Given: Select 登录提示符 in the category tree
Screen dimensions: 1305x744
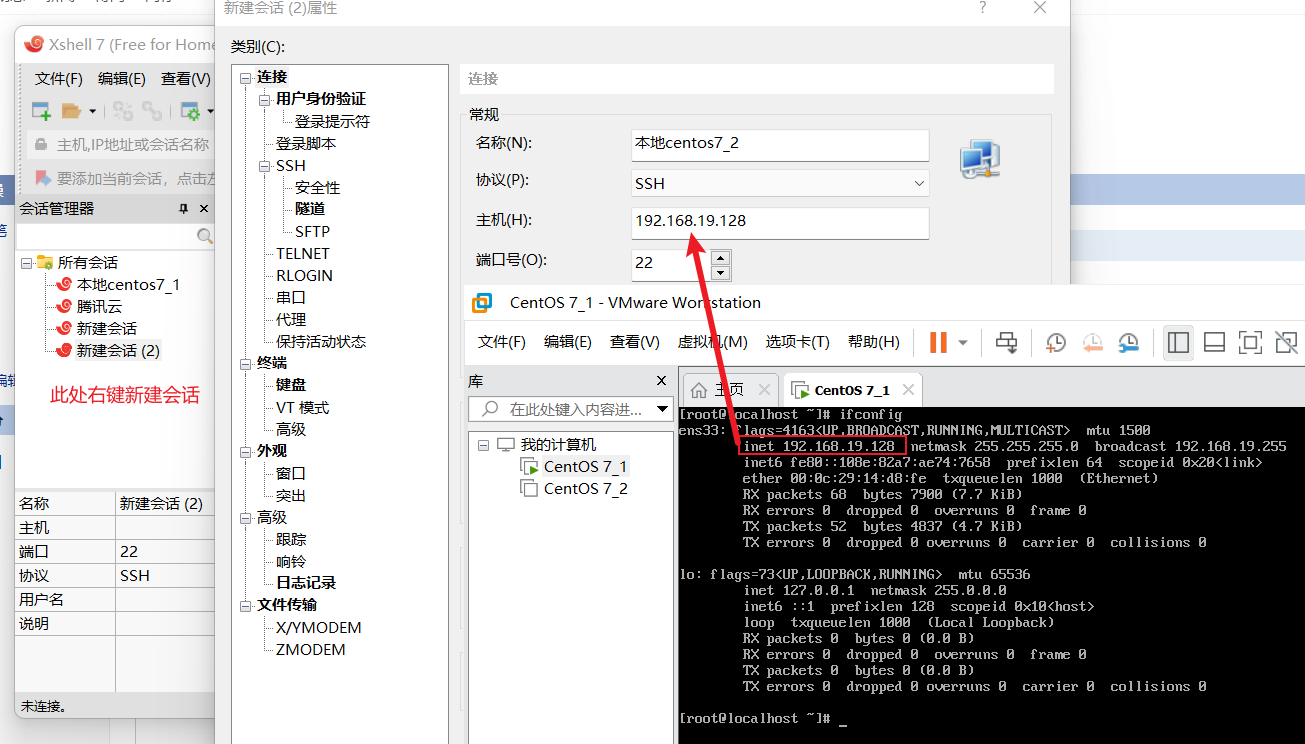Looking at the screenshot, I should [332, 121].
